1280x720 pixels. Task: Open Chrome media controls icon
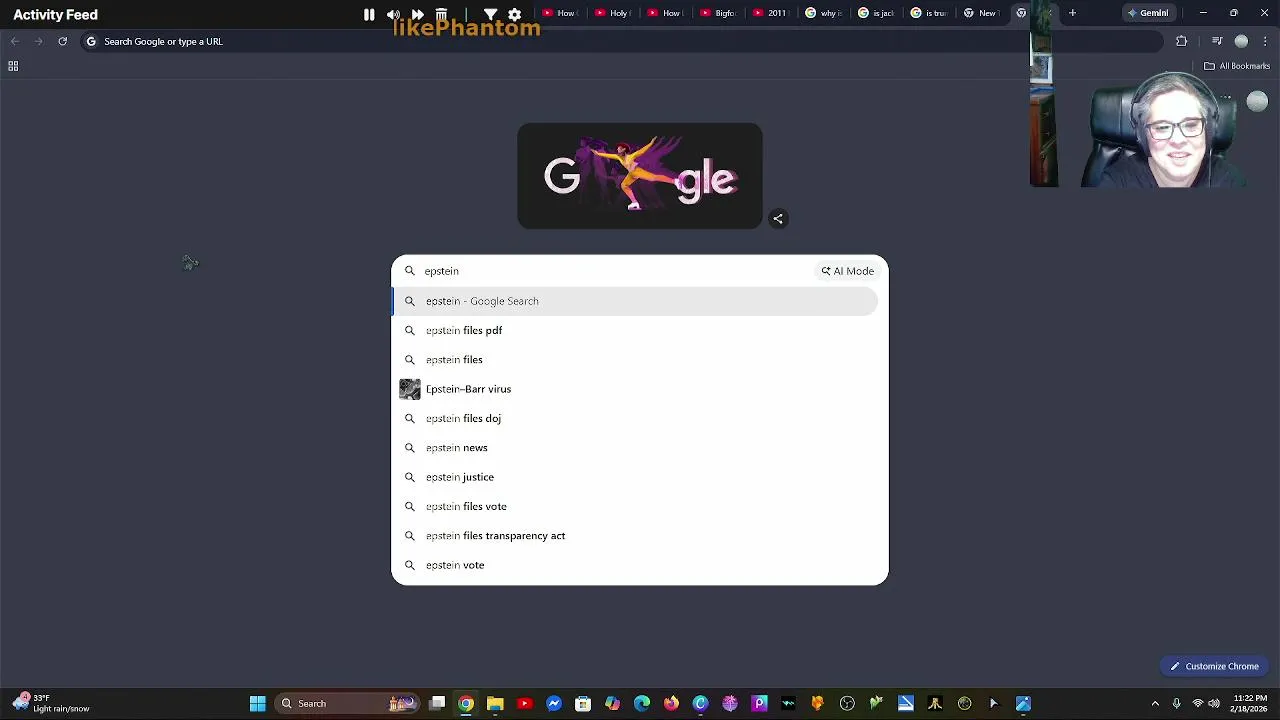point(1217,41)
